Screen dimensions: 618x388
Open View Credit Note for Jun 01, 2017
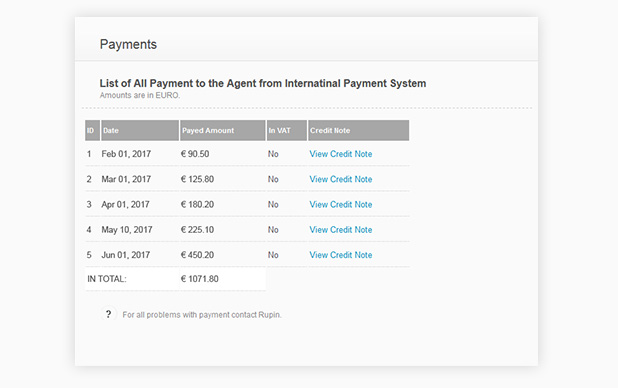[341, 255]
